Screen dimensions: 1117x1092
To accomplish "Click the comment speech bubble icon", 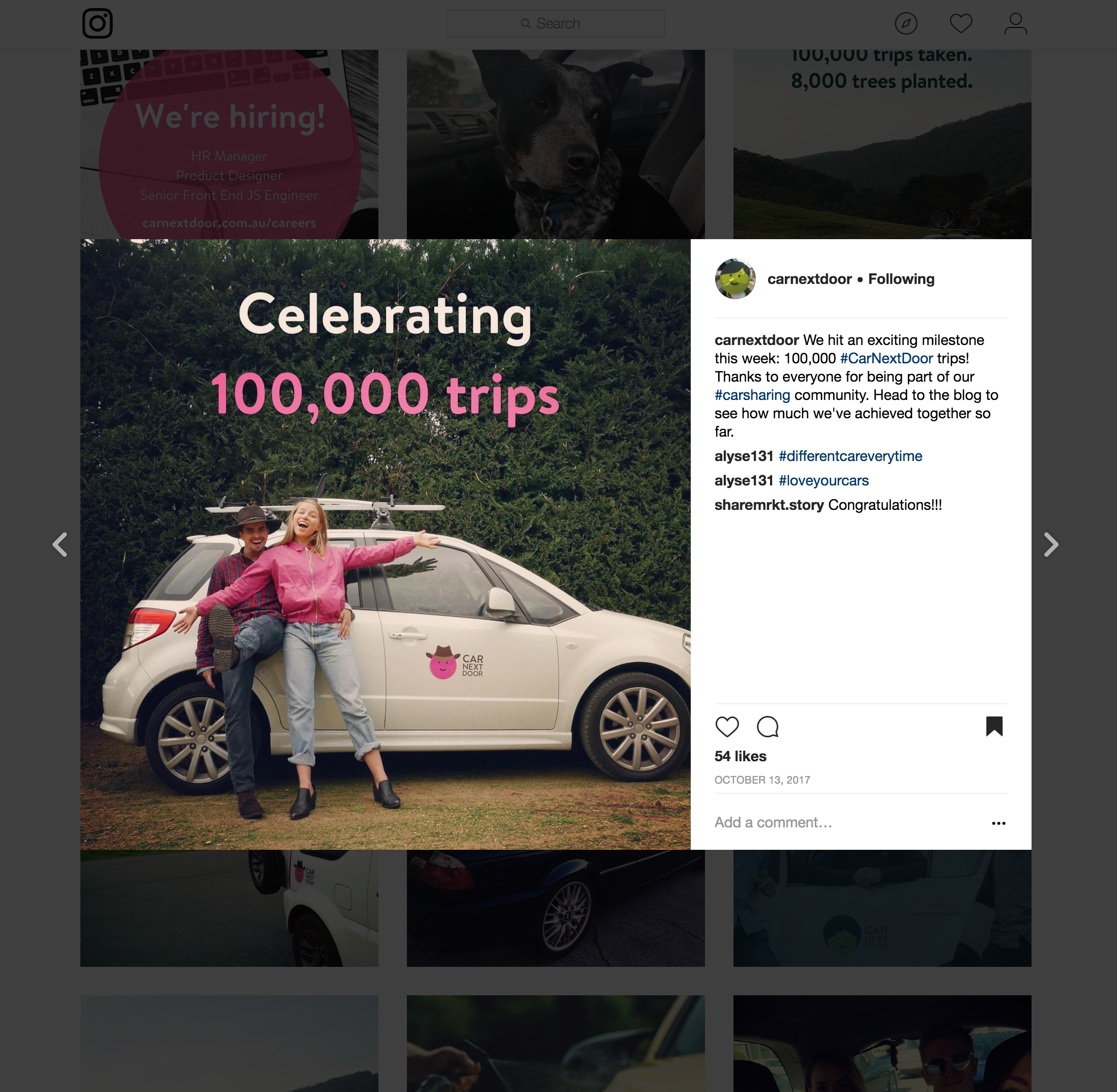I will click(x=768, y=727).
